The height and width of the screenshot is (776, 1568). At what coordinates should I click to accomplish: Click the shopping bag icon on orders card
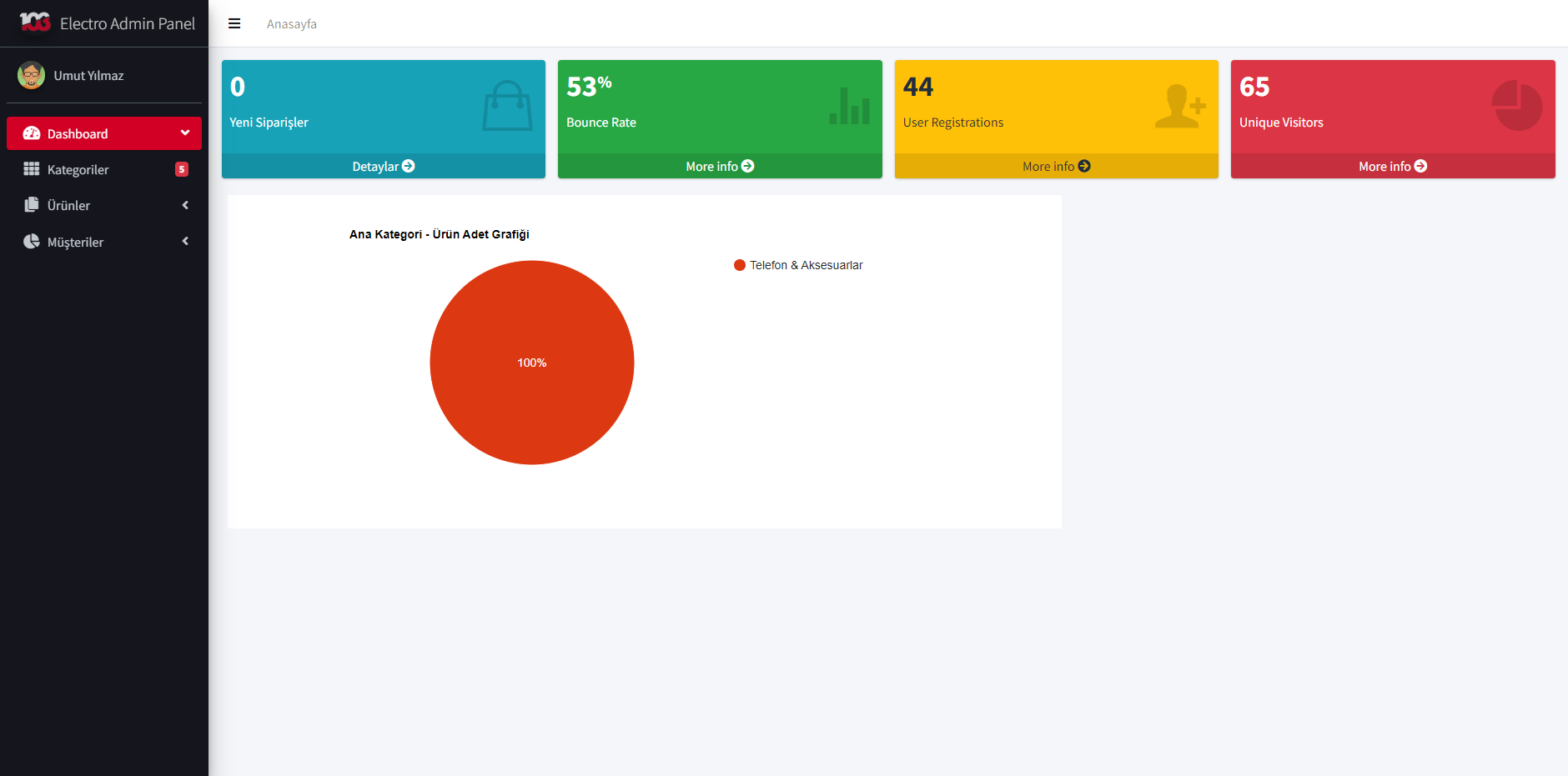[507, 106]
